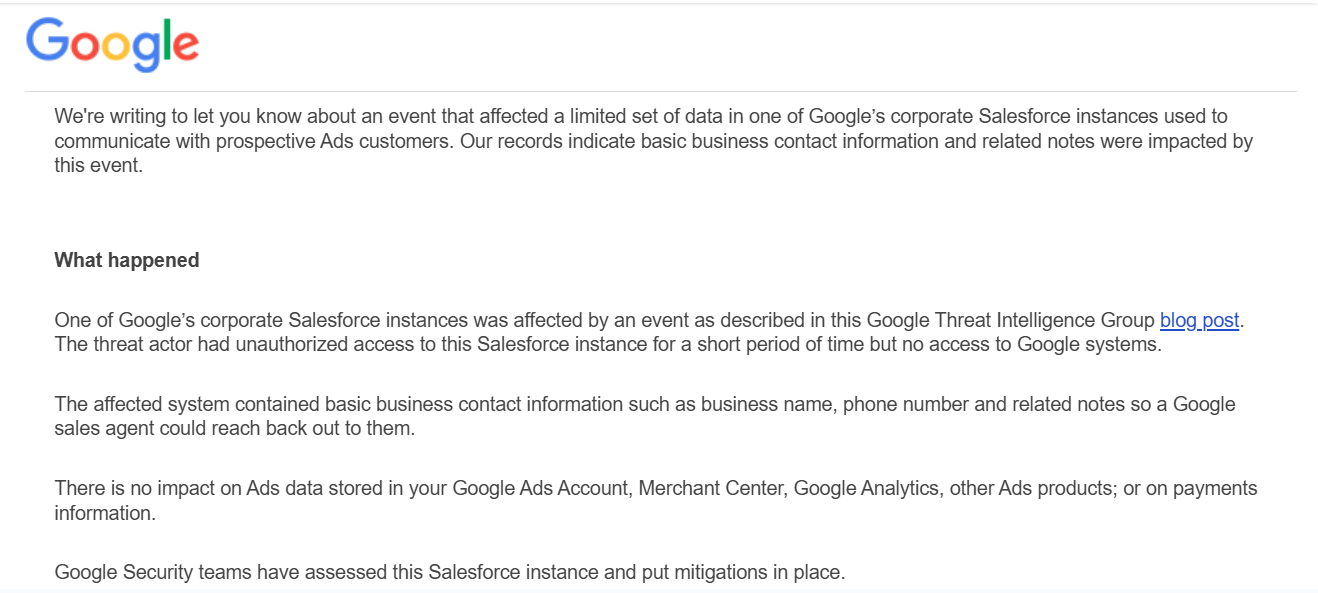This screenshot has height=593, width=1318.
Task: Click the red letter e of the logo
Action: (x=183, y=46)
